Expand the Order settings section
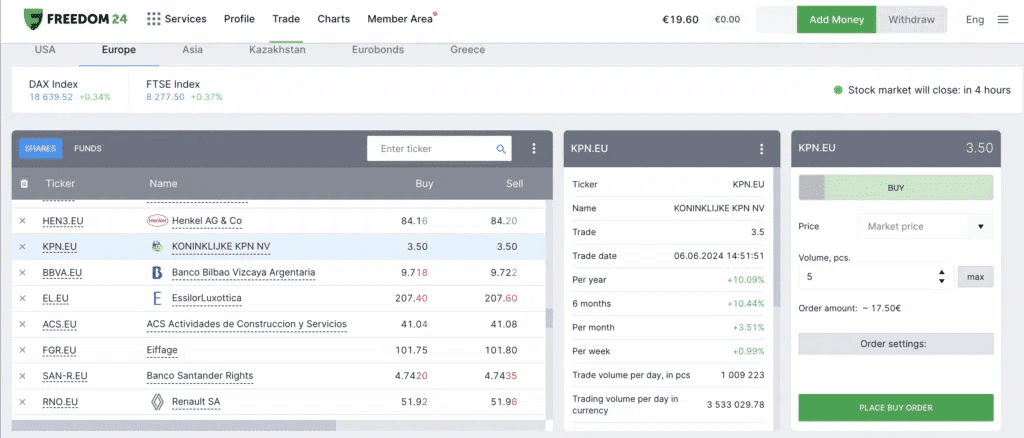This screenshot has height=438, width=1024. pos(895,344)
